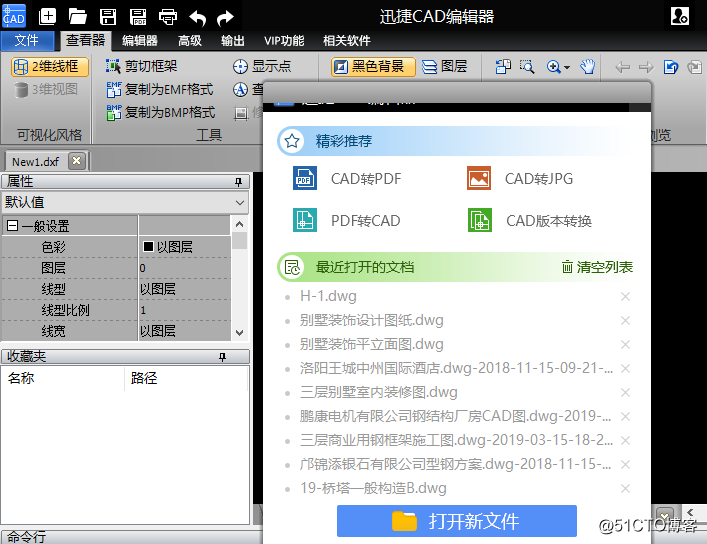Open the CAD转PDF converter

click(x=347, y=178)
